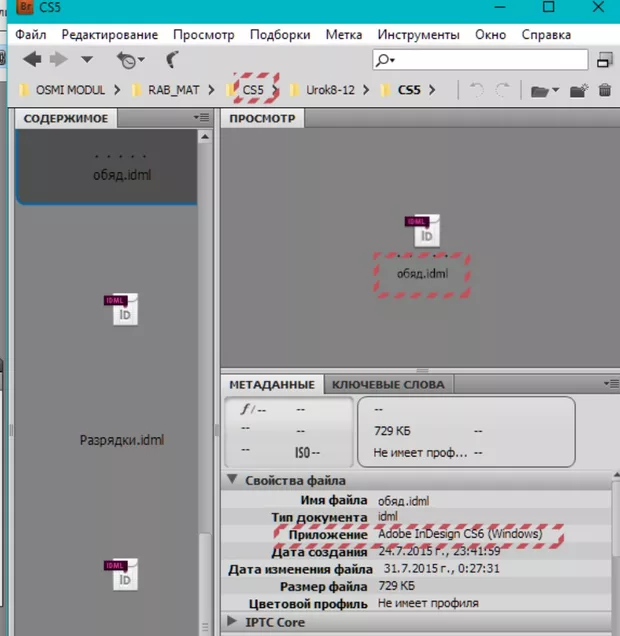Expand the chevron after the final CS5 crumb

(432, 90)
